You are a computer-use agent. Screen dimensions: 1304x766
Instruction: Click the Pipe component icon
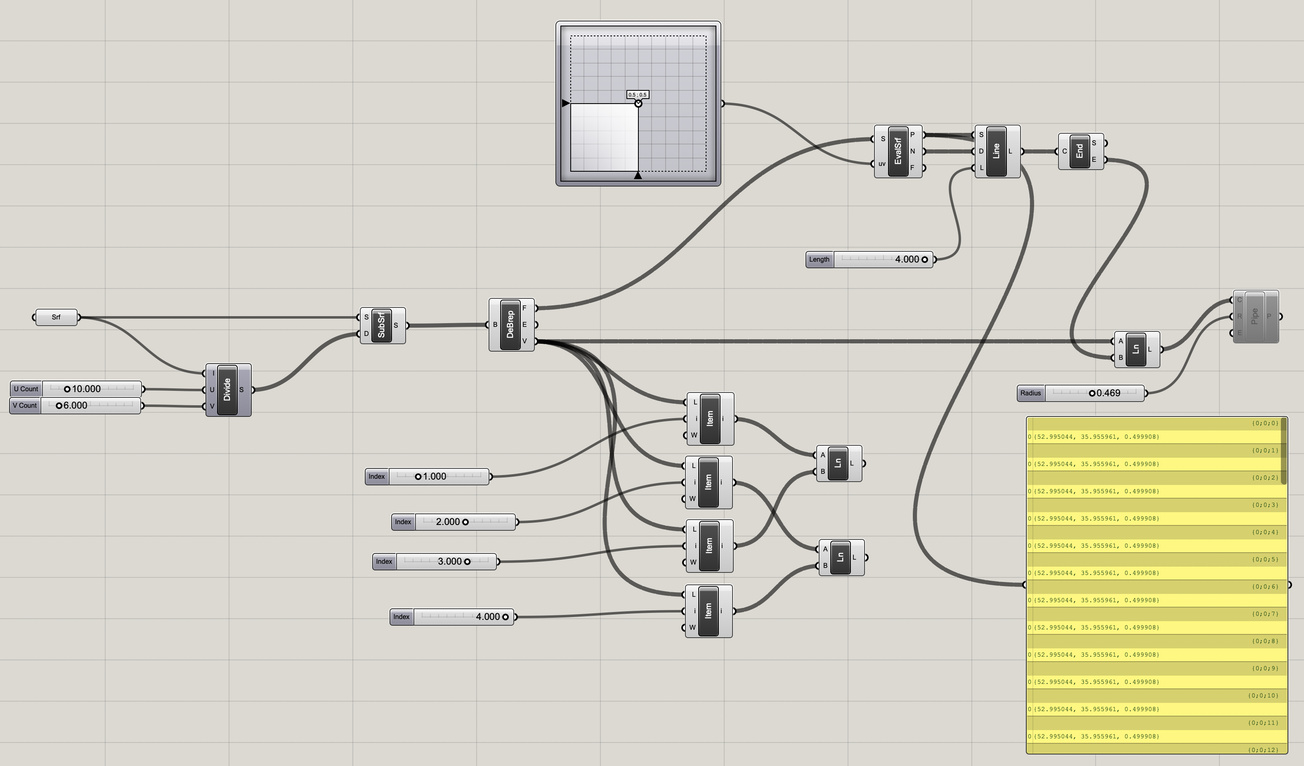click(x=1256, y=315)
